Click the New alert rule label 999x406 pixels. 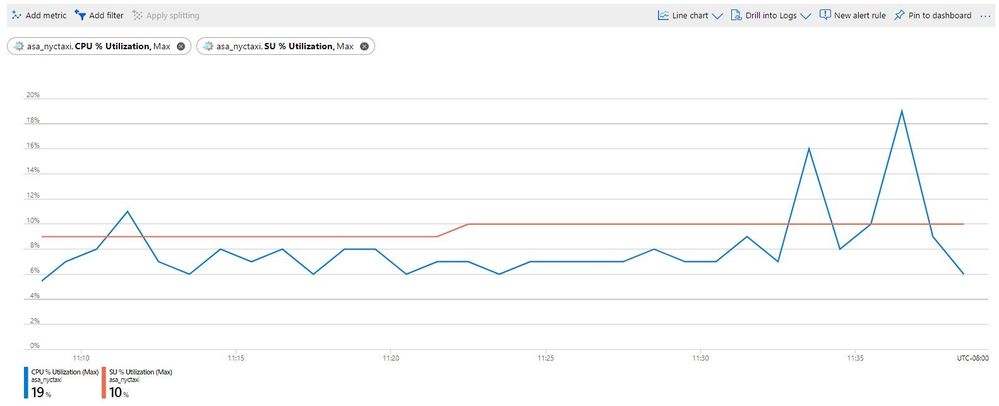click(x=860, y=15)
